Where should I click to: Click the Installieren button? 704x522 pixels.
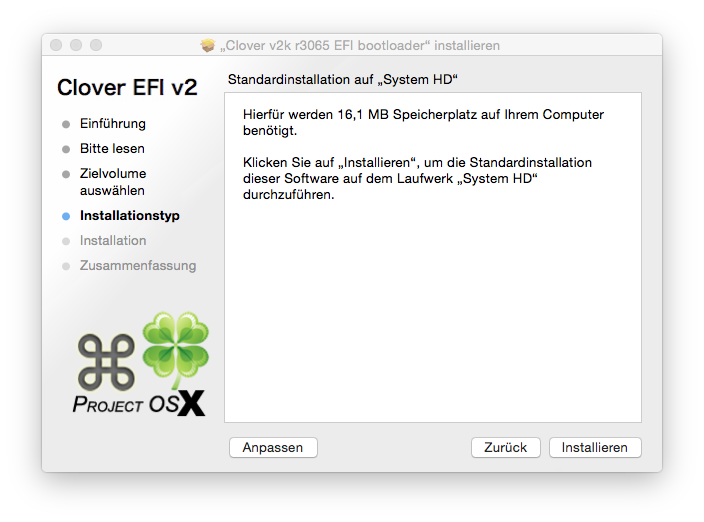coord(595,447)
